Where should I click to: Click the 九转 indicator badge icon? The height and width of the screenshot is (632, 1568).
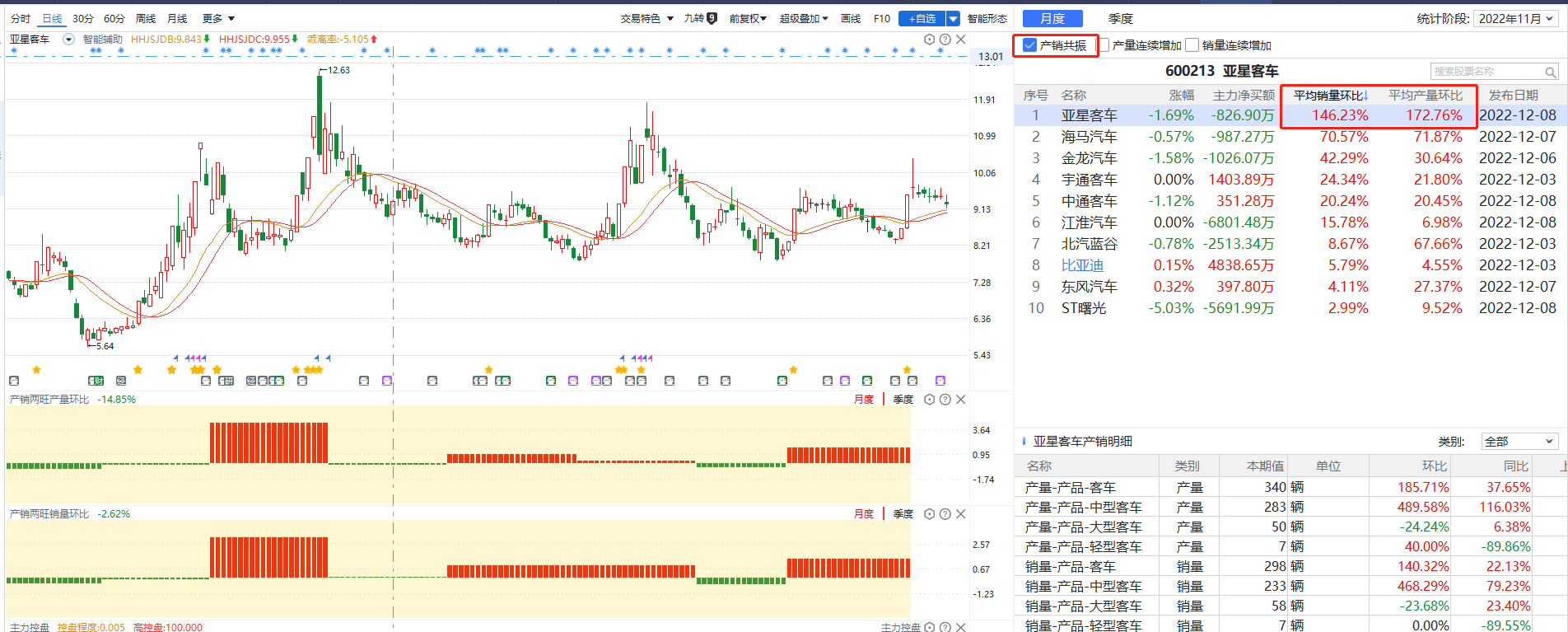[712, 18]
